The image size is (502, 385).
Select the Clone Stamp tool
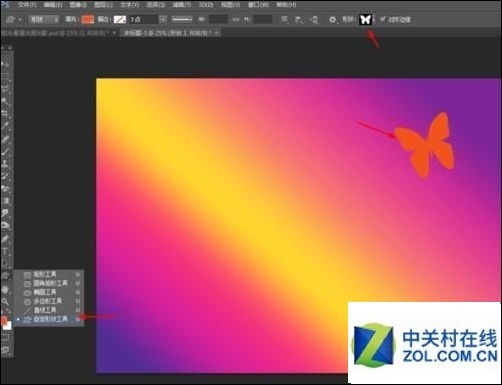[5, 164]
